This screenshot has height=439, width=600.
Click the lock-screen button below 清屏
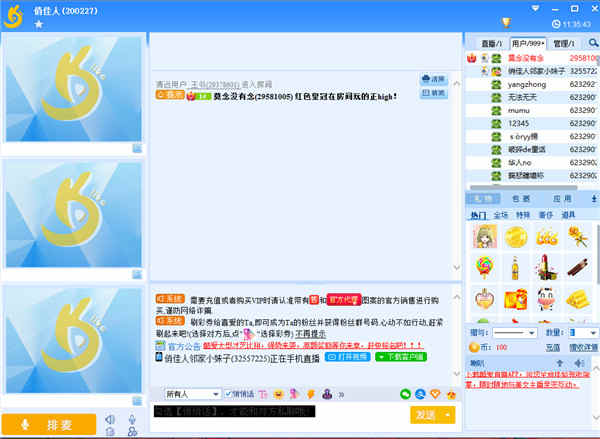[x=434, y=93]
